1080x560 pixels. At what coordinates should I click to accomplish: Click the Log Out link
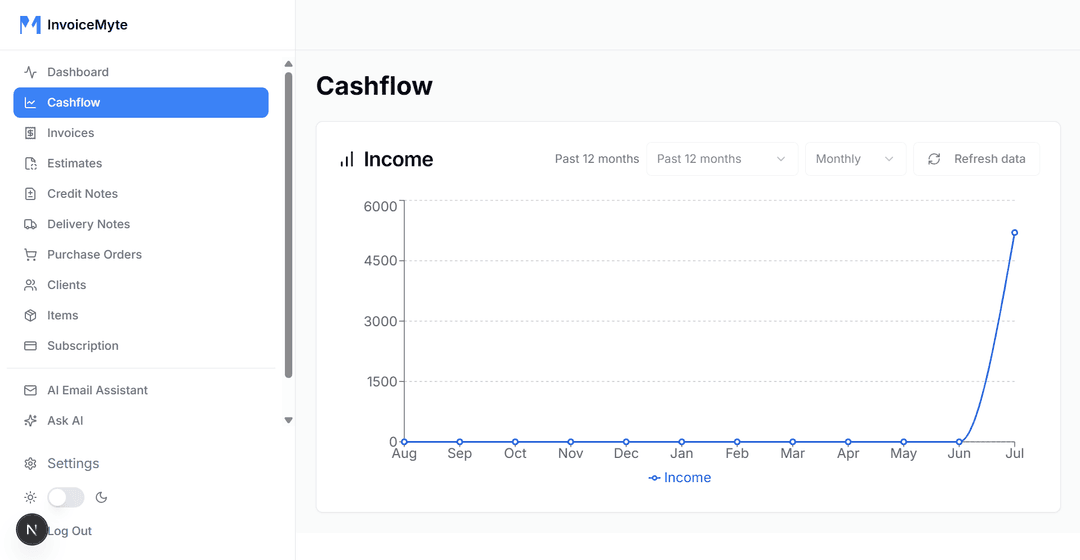[x=71, y=531]
